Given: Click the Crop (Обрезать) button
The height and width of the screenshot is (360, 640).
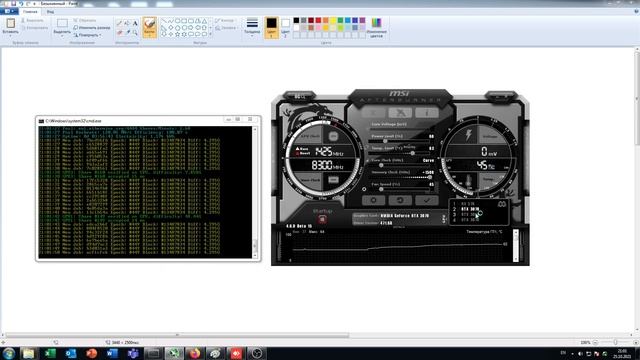Looking at the screenshot, I should click(x=85, y=20).
